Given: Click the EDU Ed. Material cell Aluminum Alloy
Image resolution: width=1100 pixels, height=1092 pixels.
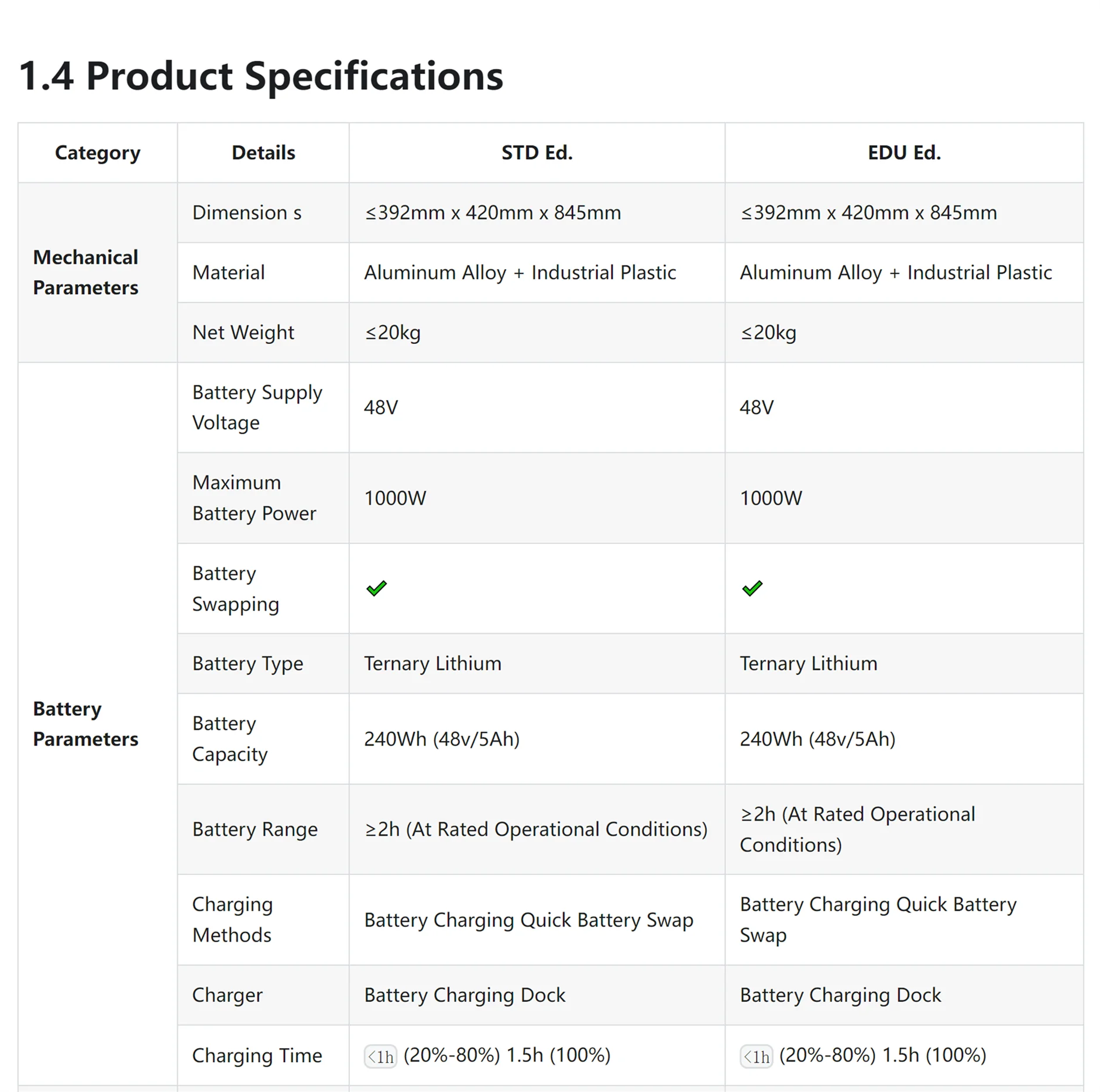Looking at the screenshot, I should (x=904, y=273).
